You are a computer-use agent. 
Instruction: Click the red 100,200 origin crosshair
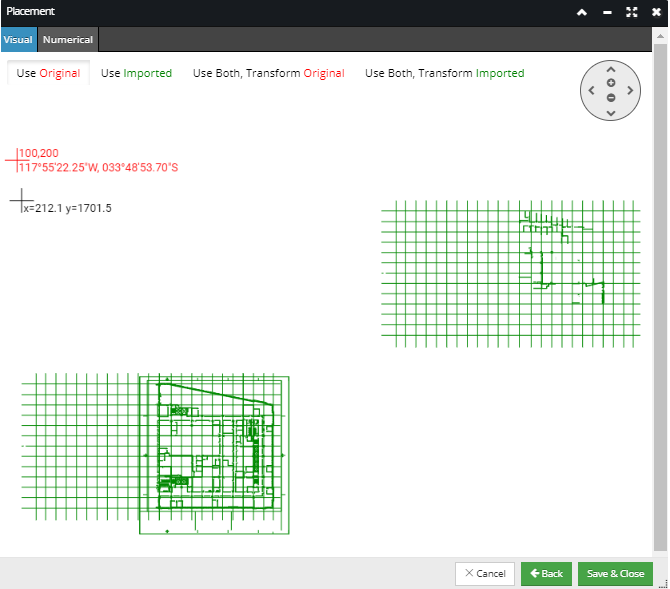(17, 160)
